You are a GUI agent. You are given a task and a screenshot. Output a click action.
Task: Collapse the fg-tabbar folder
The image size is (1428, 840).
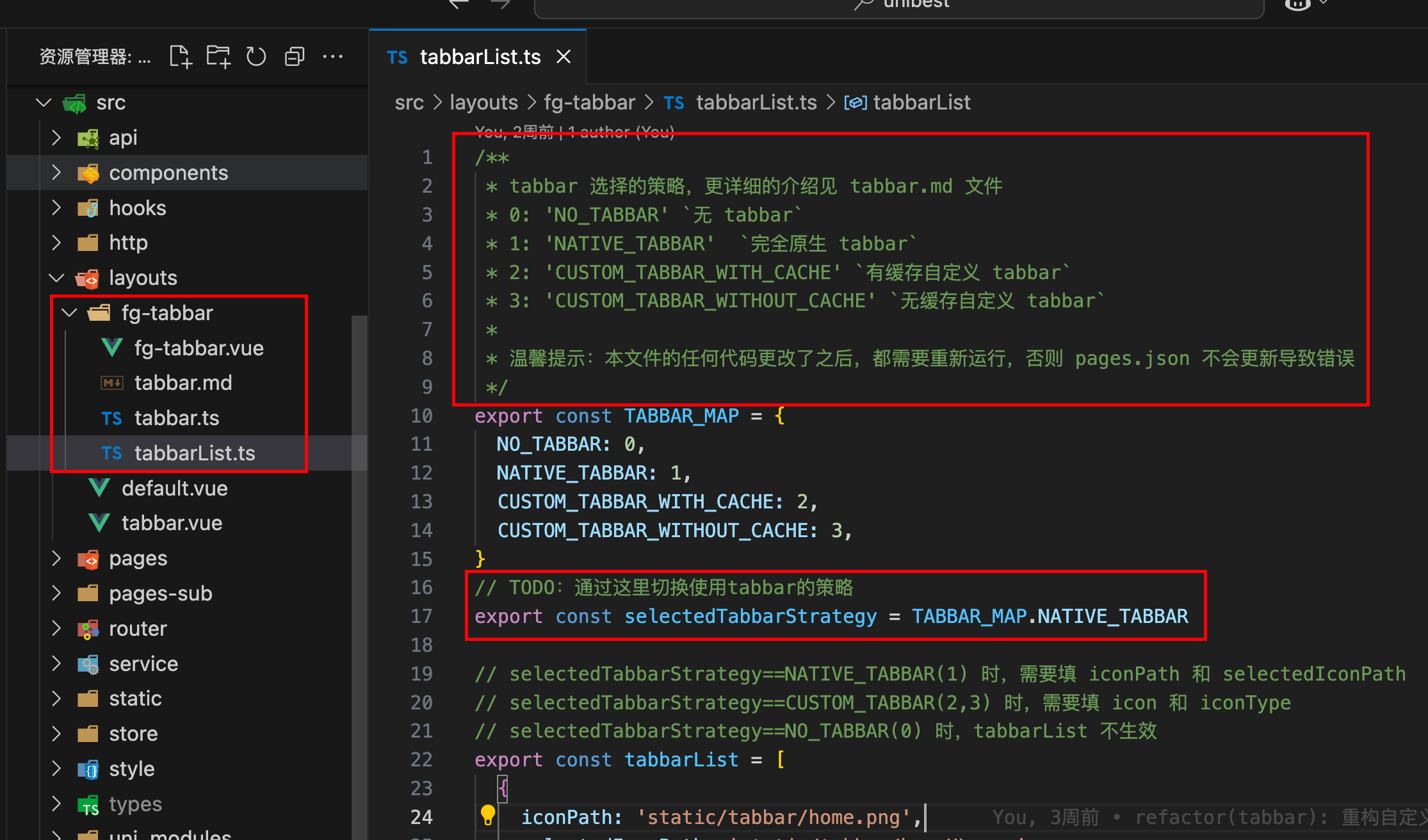[x=69, y=313]
